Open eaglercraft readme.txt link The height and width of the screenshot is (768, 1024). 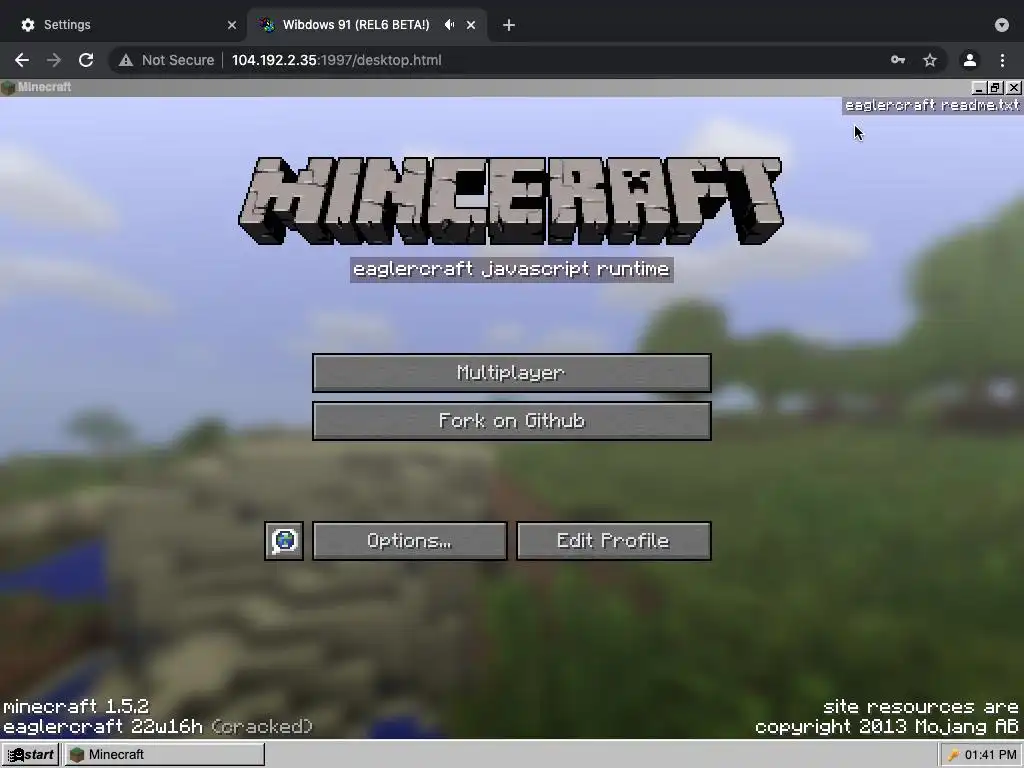click(932, 105)
